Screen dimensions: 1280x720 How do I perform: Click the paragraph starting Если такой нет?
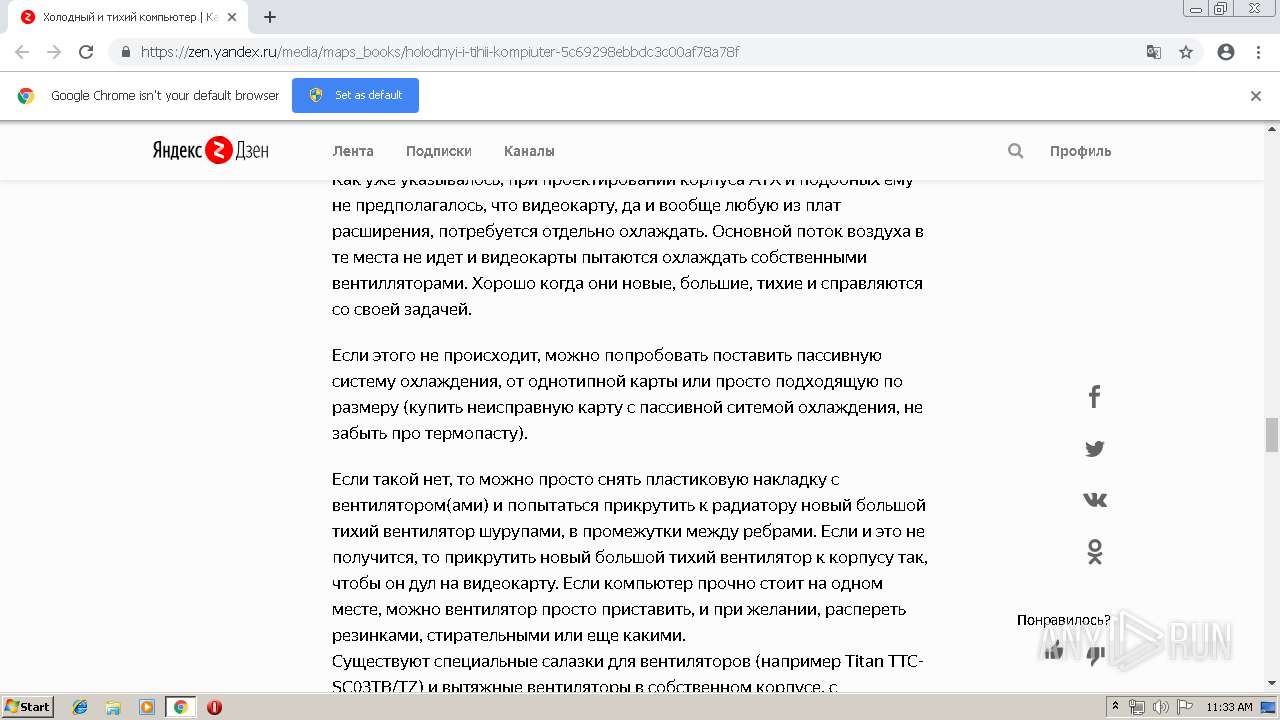pyautogui.click(x=630, y=557)
